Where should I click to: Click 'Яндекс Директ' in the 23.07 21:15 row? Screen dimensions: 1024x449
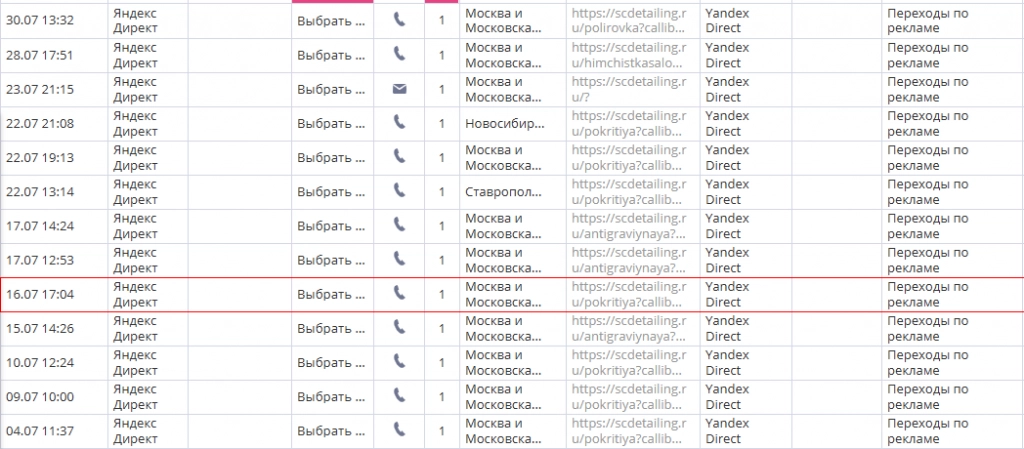(135, 89)
